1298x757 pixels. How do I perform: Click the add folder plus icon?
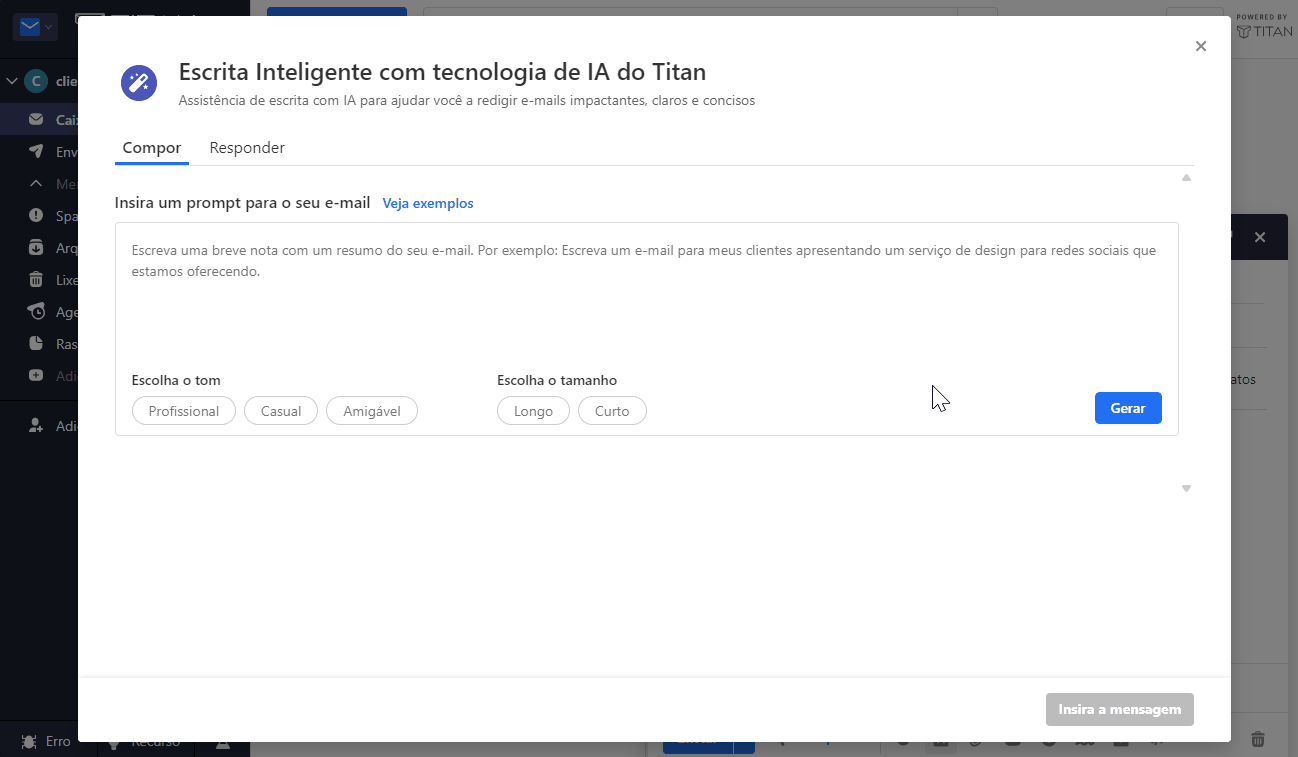[x=36, y=375]
